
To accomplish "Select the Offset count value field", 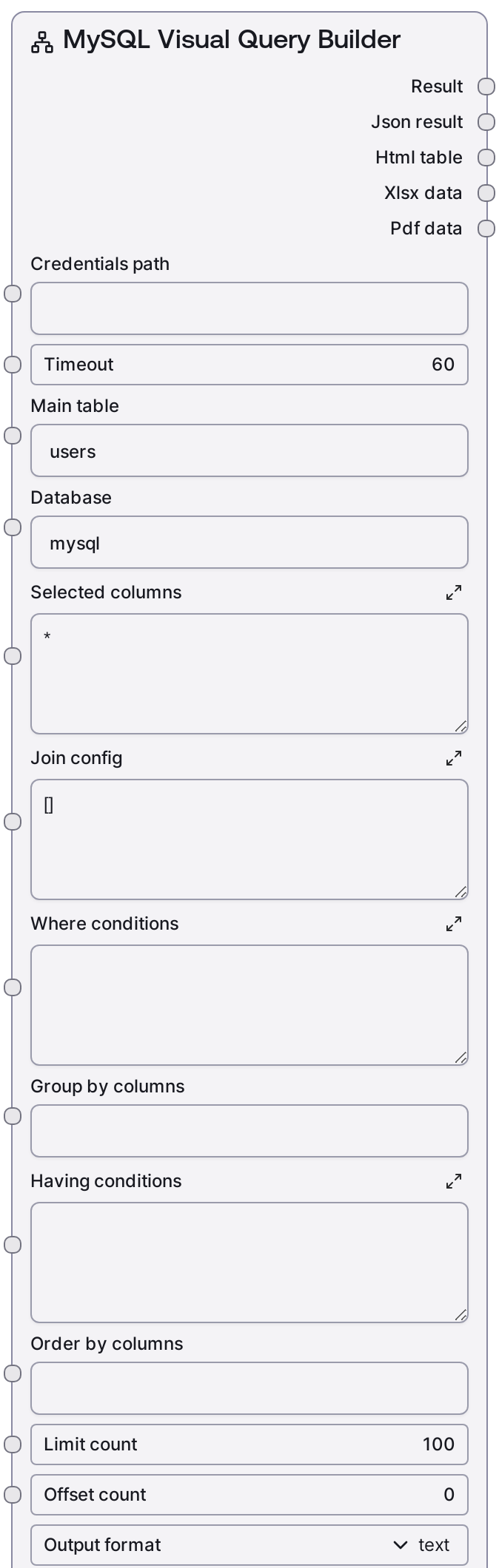I will coord(249,1495).
